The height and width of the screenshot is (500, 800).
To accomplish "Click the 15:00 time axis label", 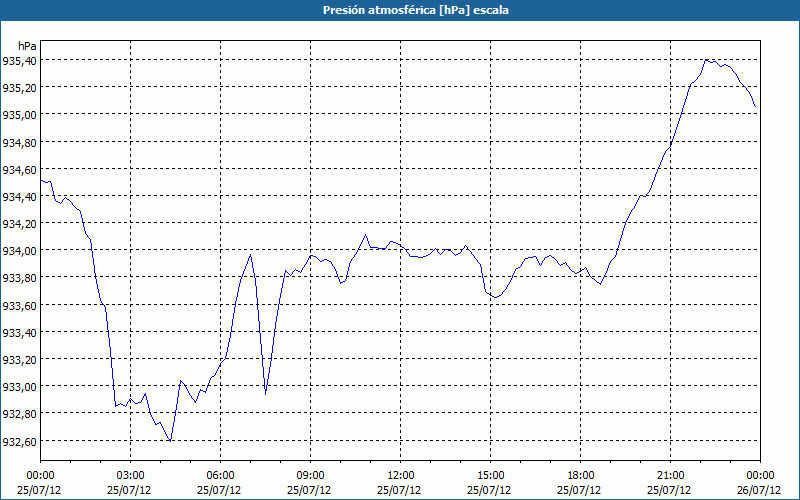I will (490, 476).
